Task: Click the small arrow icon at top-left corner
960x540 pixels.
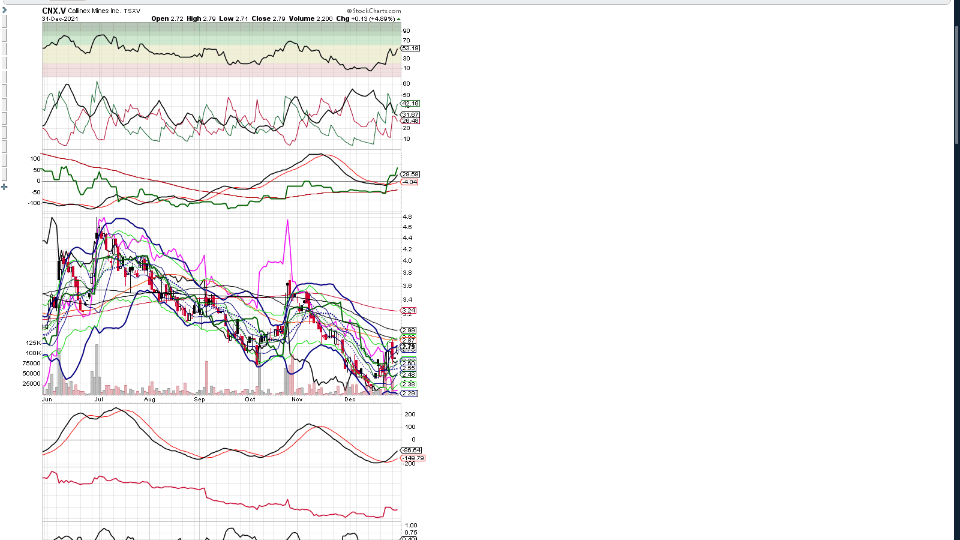Action: [3, 11]
